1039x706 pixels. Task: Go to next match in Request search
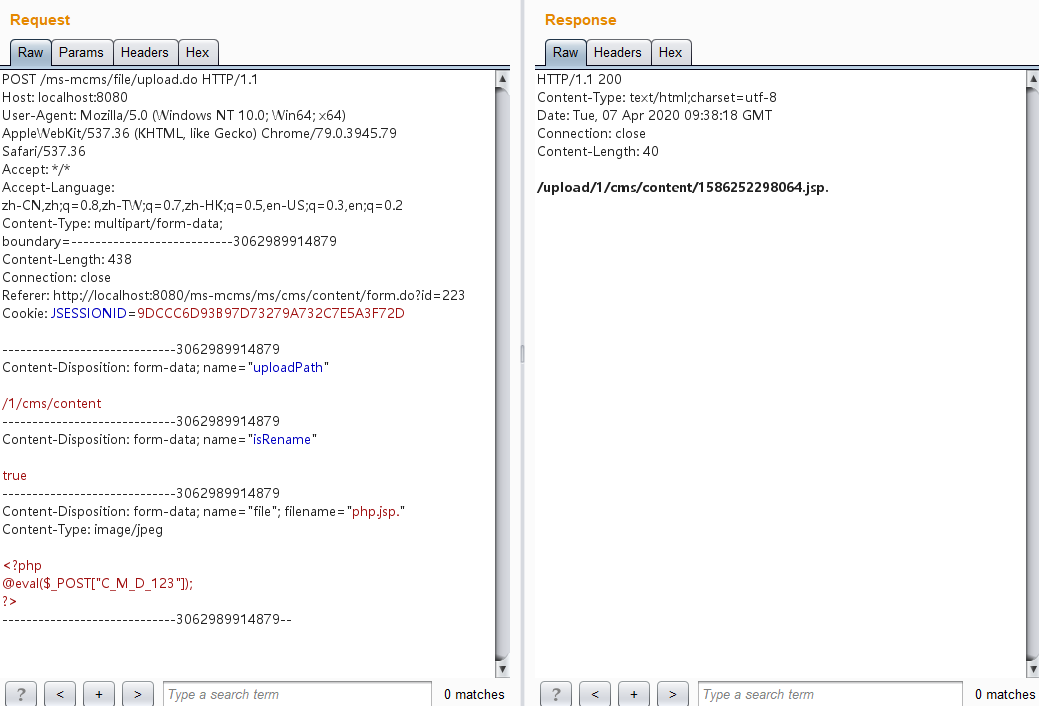[x=138, y=694]
